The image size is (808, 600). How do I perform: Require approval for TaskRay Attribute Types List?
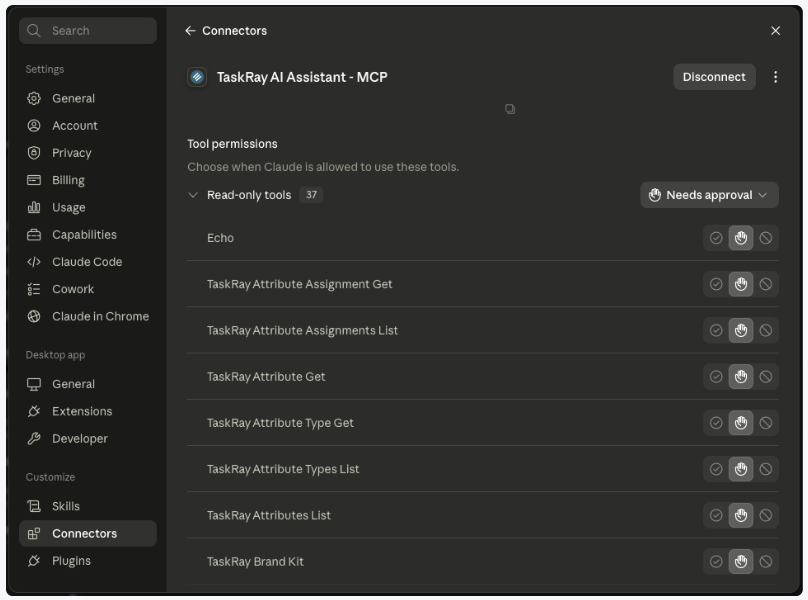(x=740, y=469)
